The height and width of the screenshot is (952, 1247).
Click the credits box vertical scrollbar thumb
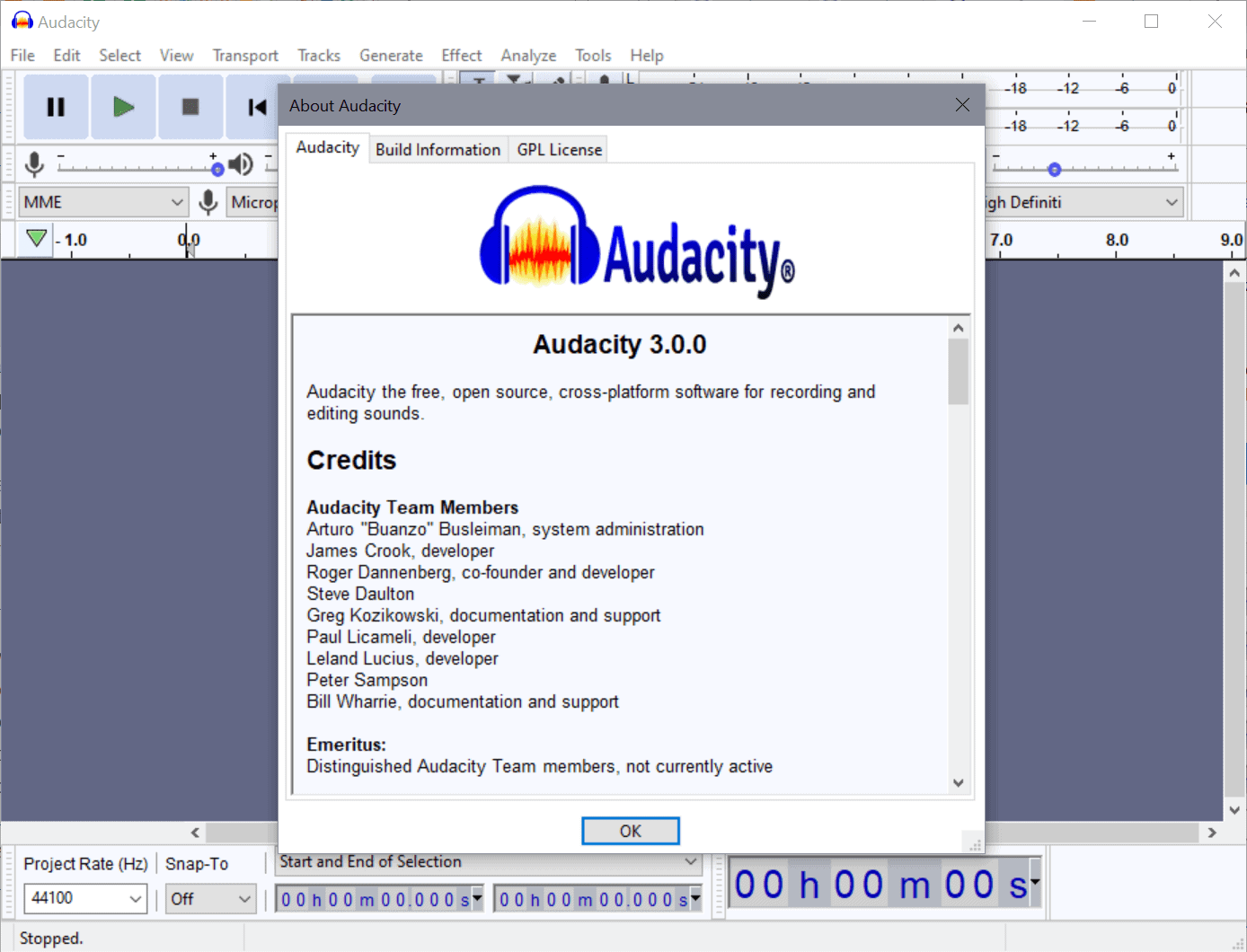coord(958,372)
